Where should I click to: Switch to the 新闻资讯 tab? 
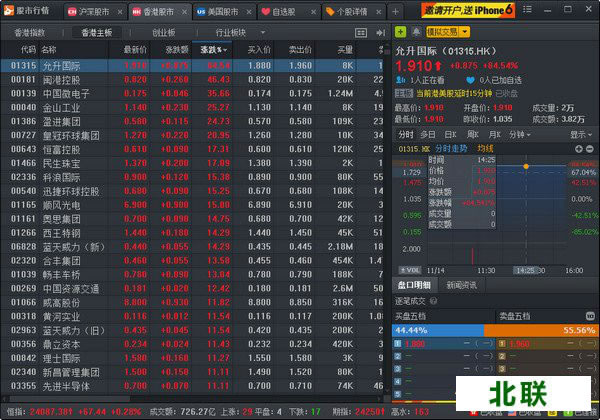[x=460, y=285]
